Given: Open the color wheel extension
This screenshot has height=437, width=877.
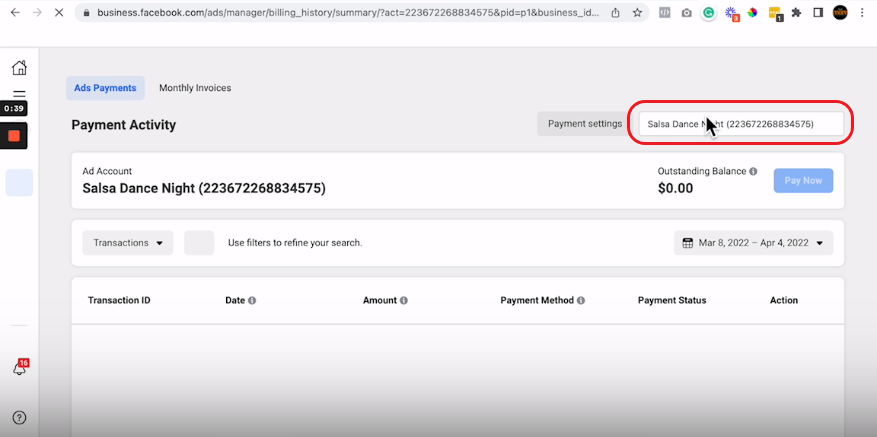Looking at the screenshot, I should tap(752, 13).
